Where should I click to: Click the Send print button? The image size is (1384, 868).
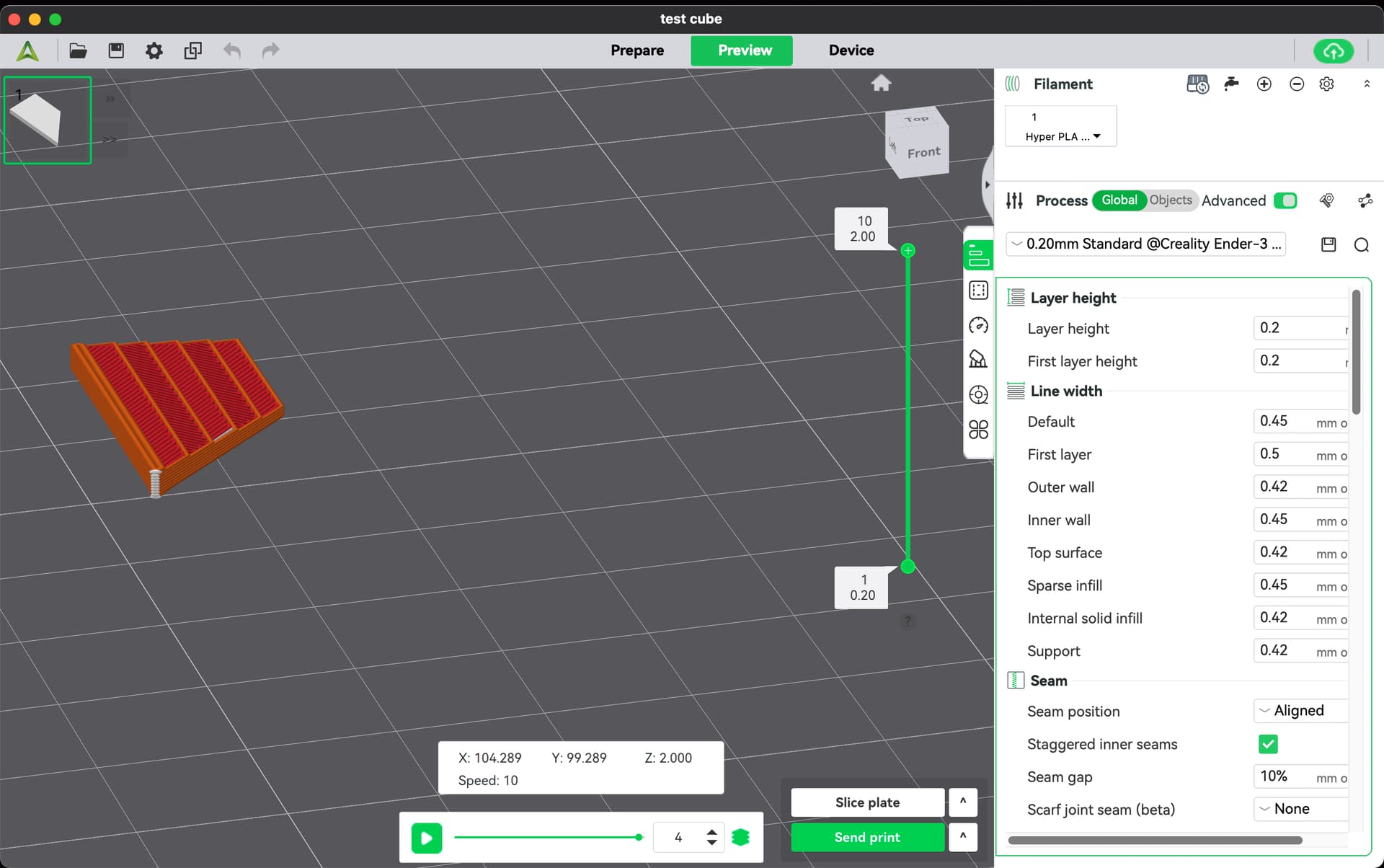pyautogui.click(x=867, y=837)
